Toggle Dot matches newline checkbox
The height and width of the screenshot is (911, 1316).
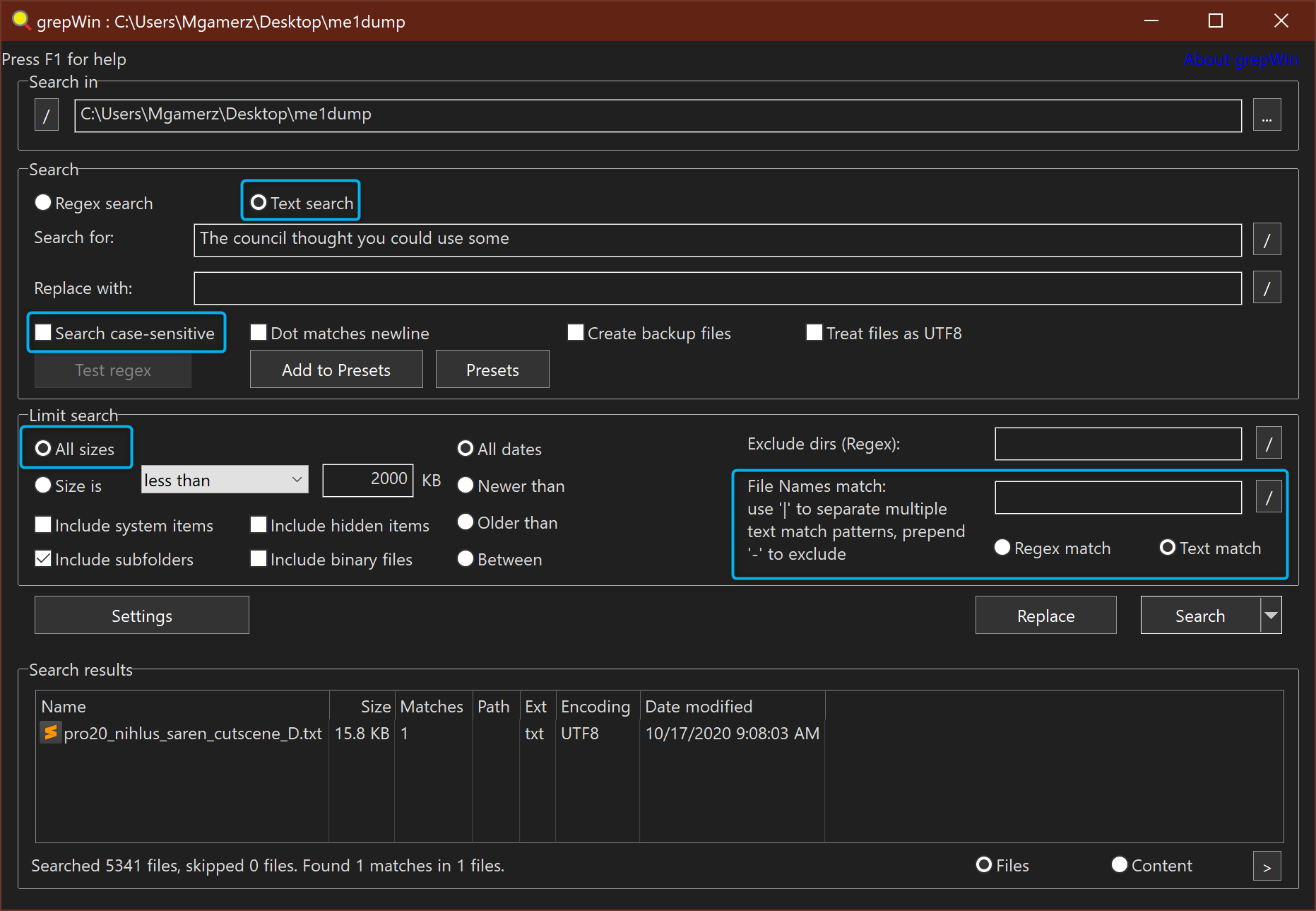[x=259, y=333]
